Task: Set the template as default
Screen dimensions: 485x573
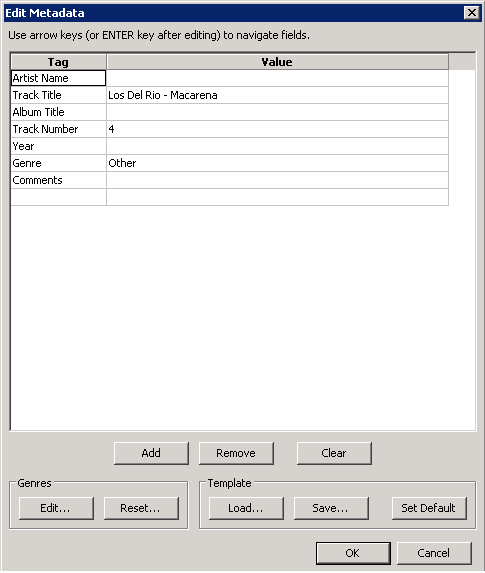Action: (429, 508)
